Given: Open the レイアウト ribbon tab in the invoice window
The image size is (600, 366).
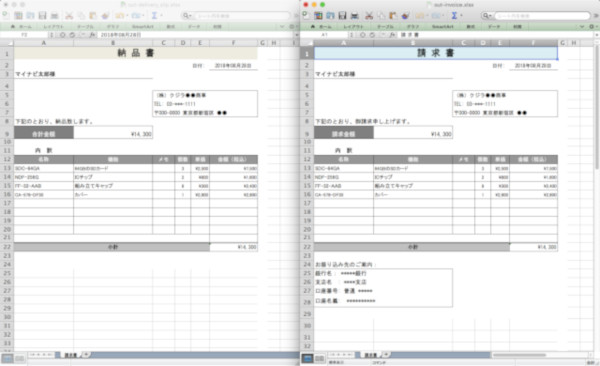Looking at the screenshot, I should pos(353,26).
